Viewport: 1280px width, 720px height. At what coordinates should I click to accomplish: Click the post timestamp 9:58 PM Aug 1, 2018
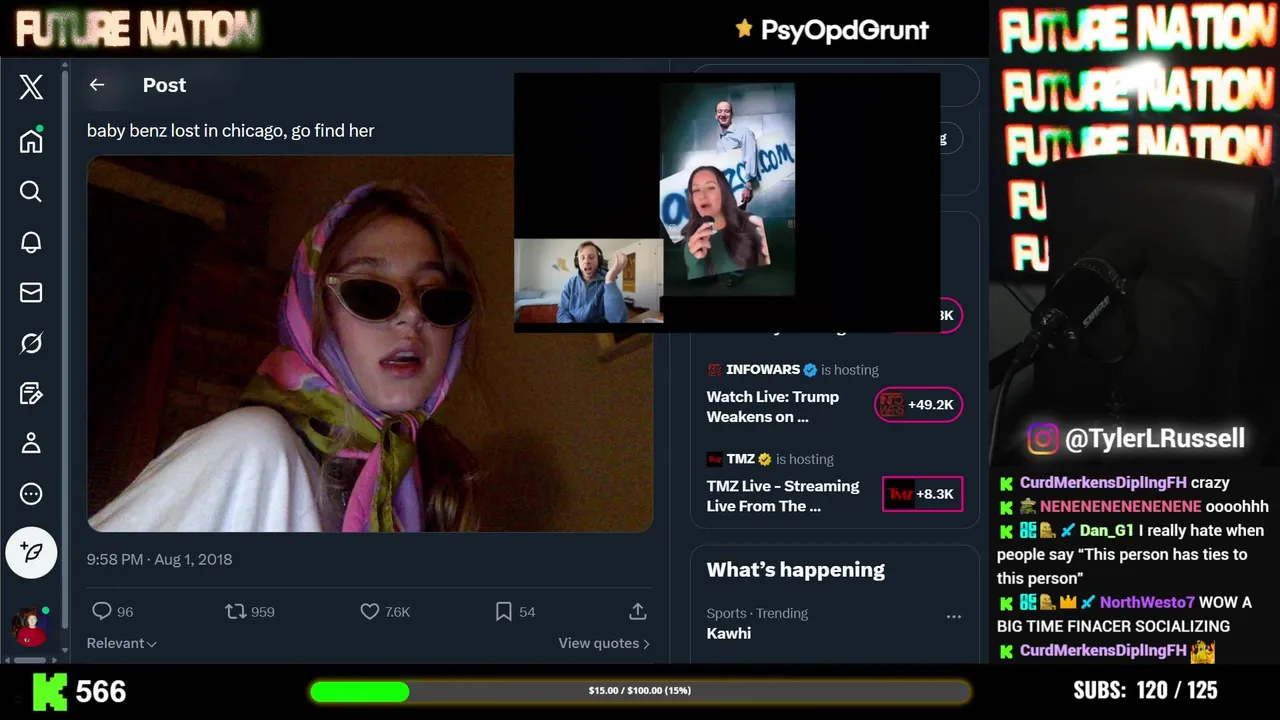click(159, 559)
